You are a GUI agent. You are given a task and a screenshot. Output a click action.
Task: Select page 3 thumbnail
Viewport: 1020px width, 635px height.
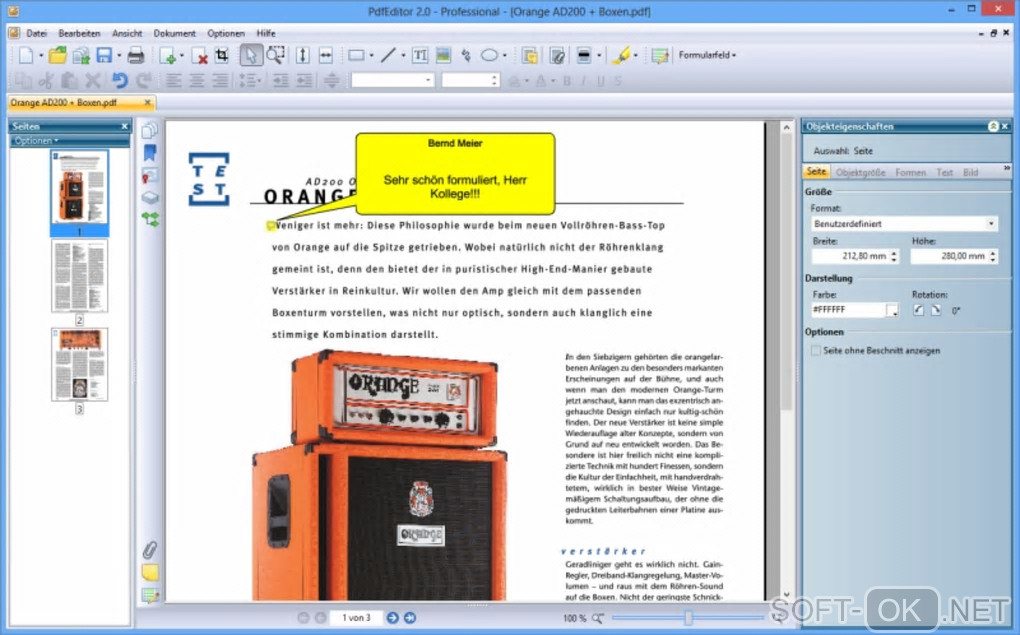tap(79, 364)
